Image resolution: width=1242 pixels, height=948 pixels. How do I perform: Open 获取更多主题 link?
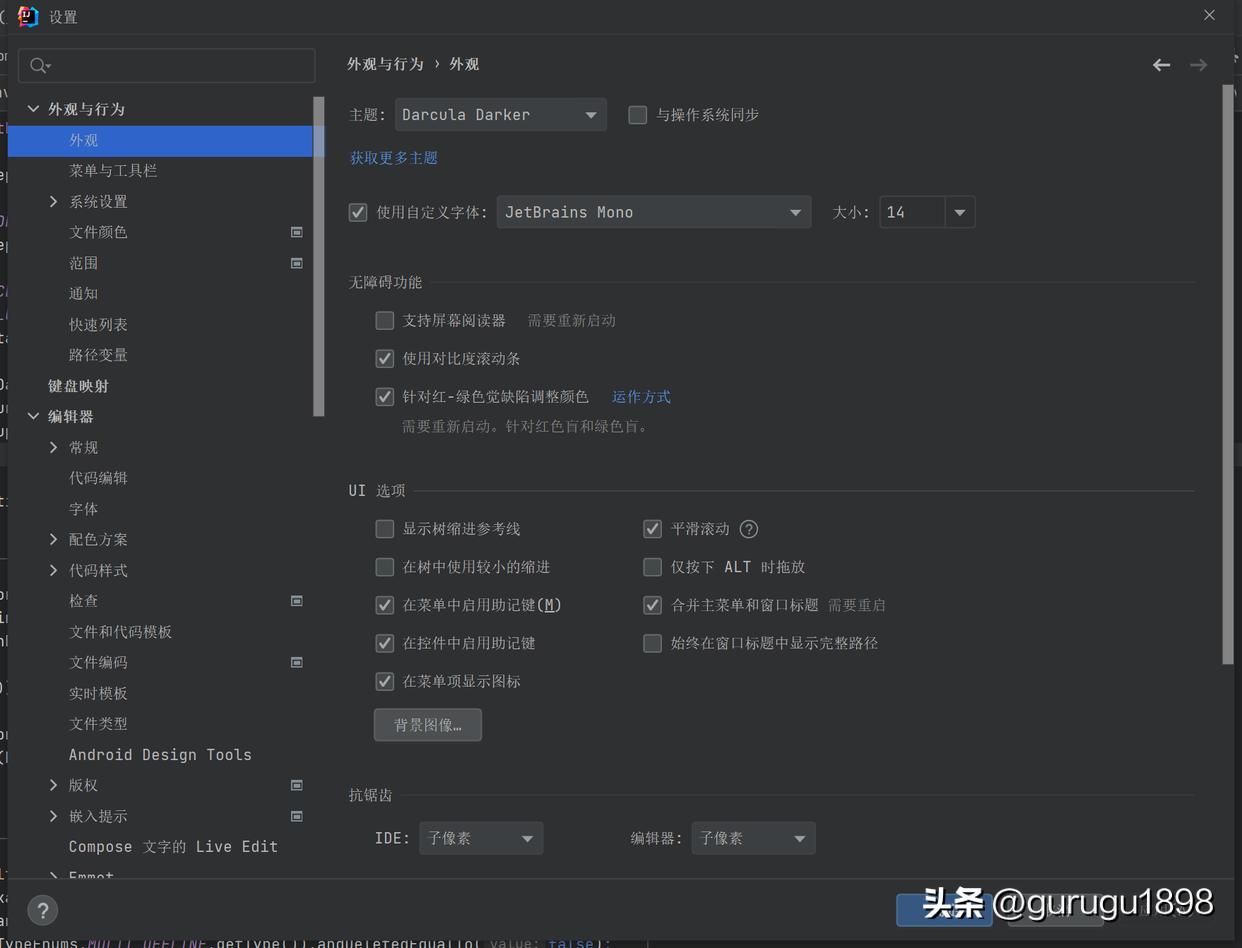pos(393,157)
